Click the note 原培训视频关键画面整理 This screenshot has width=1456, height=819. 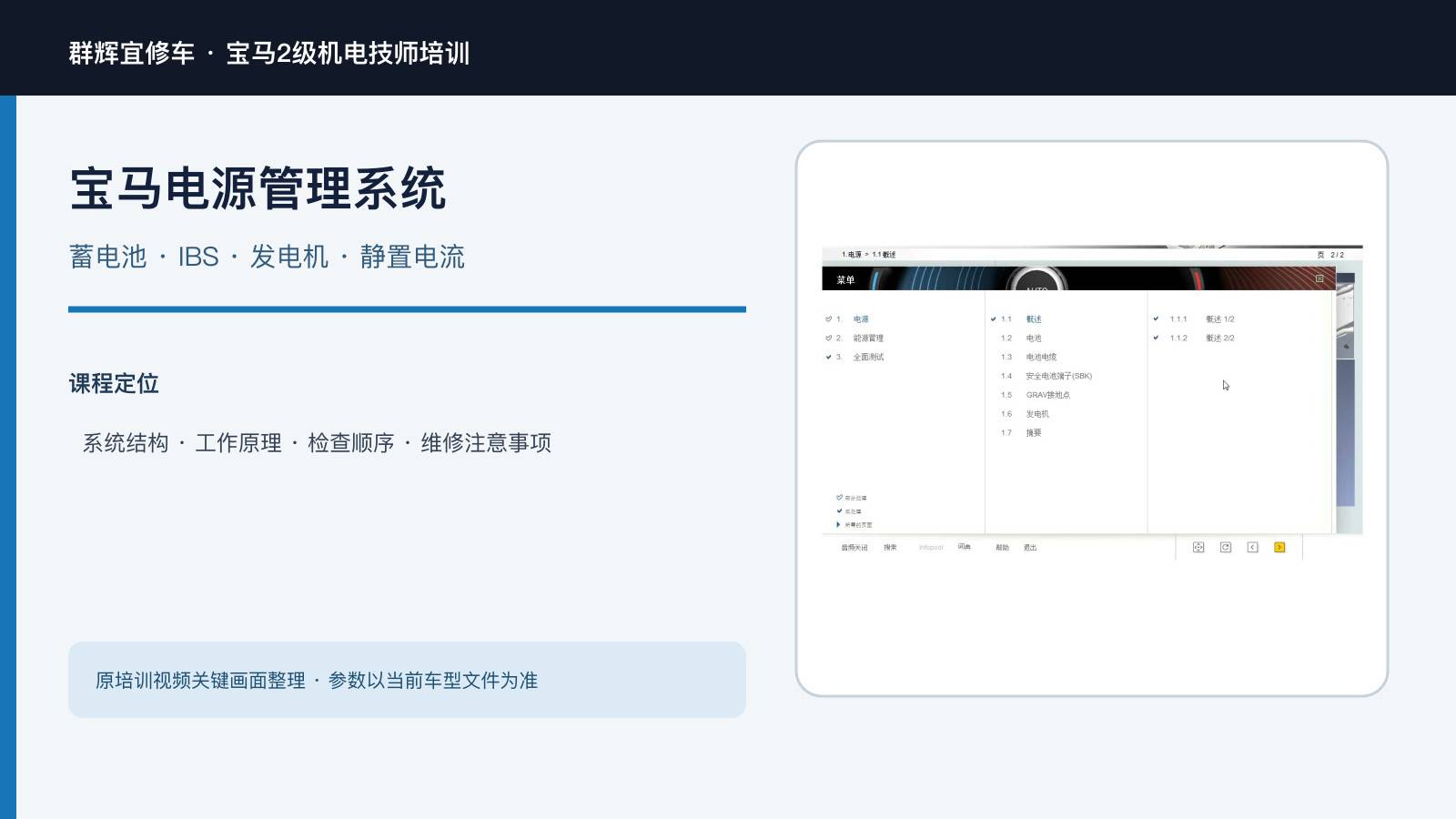pos(200,681)
